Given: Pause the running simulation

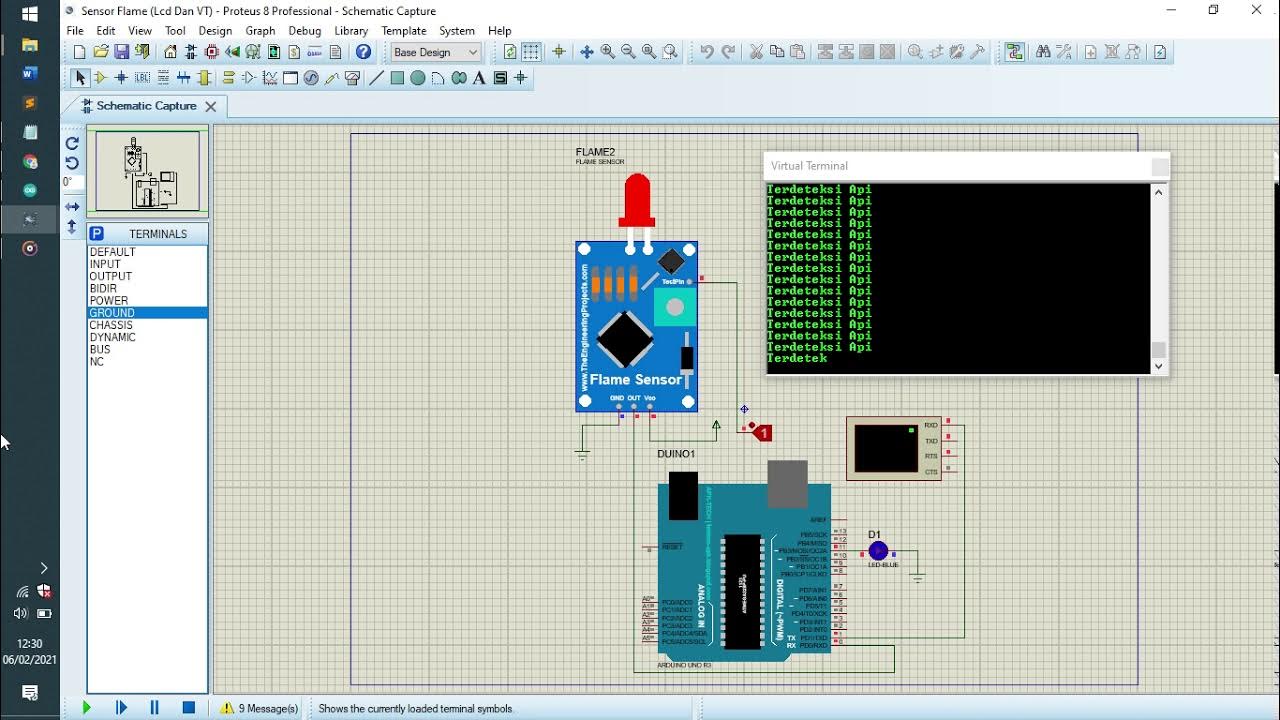Looking at the screenshot, I should [x=154, y=707].
